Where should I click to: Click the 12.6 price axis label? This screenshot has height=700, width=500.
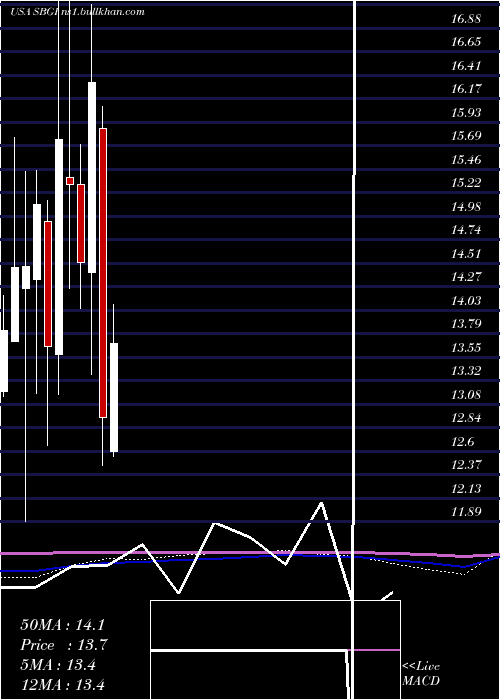coord(462,442)
